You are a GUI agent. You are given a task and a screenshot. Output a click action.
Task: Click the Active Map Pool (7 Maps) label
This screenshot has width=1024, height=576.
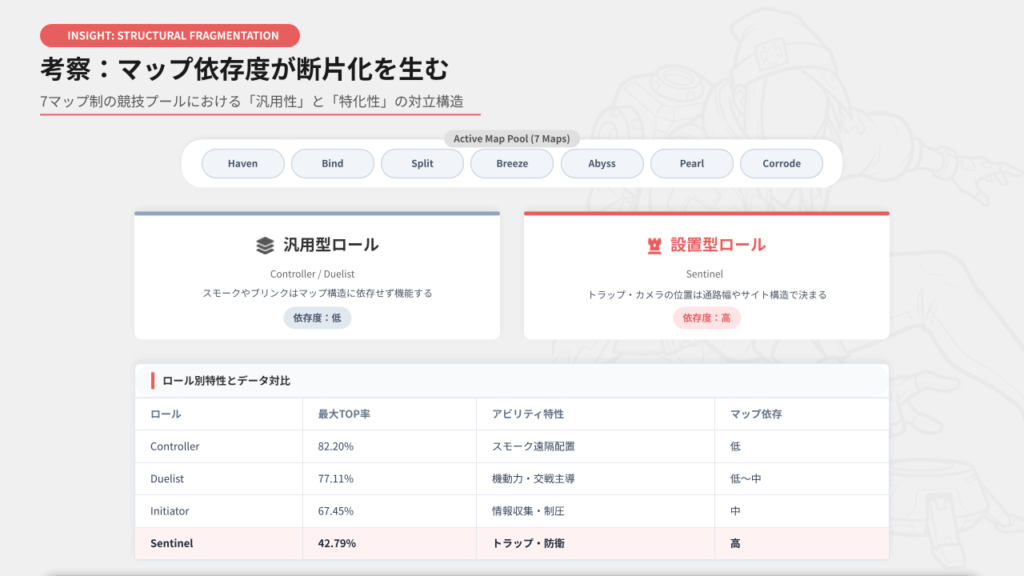pyautogui.click(x=512, y=139)
